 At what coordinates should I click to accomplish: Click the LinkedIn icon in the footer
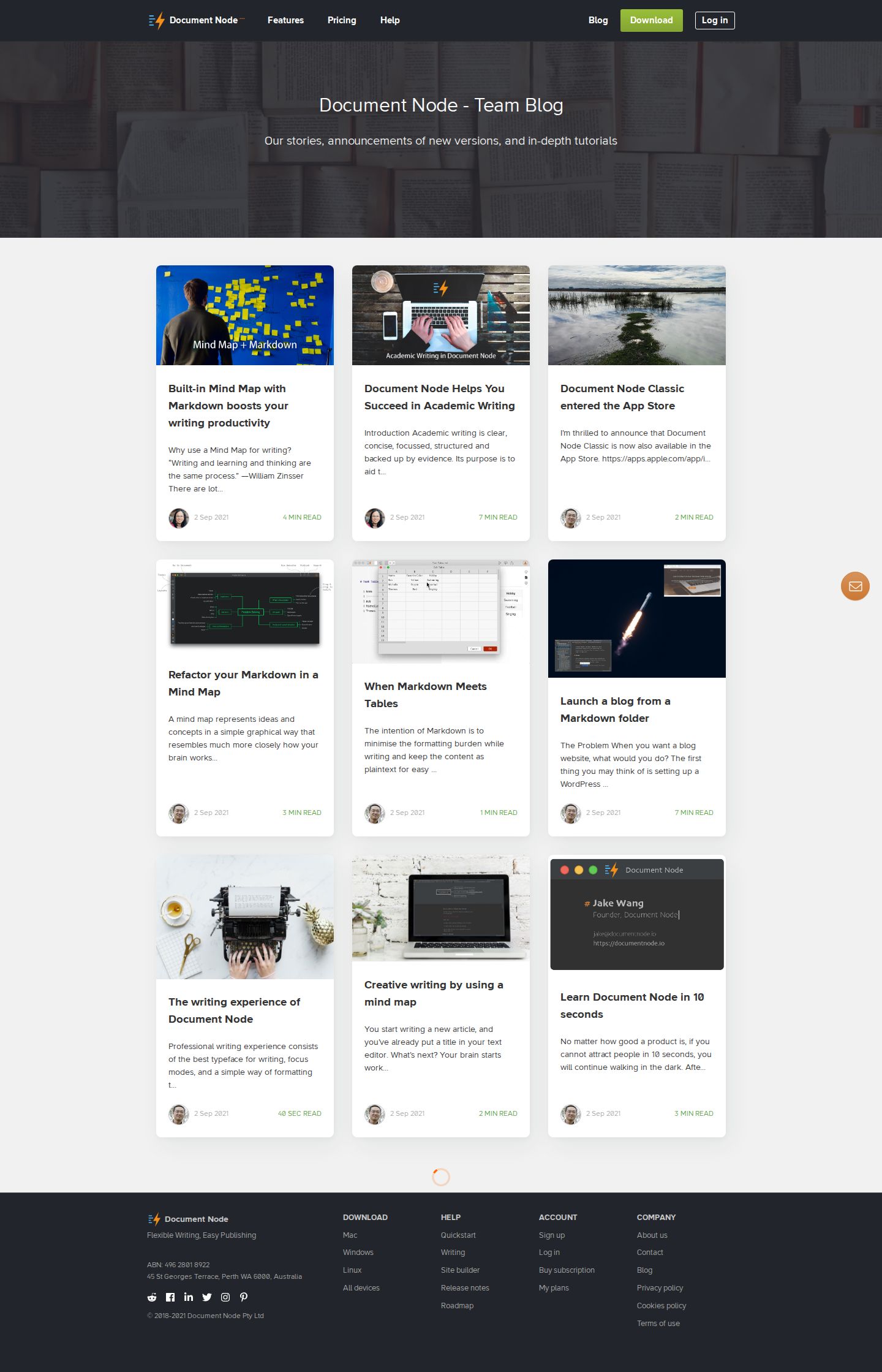tap(189, 1297)
